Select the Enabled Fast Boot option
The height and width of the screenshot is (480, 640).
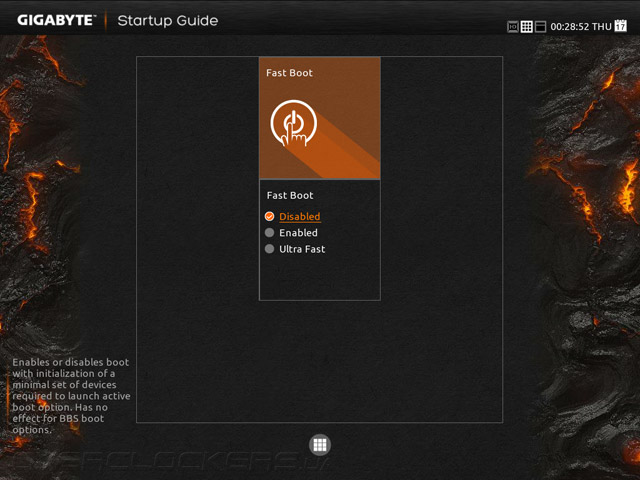coord(291,233)
